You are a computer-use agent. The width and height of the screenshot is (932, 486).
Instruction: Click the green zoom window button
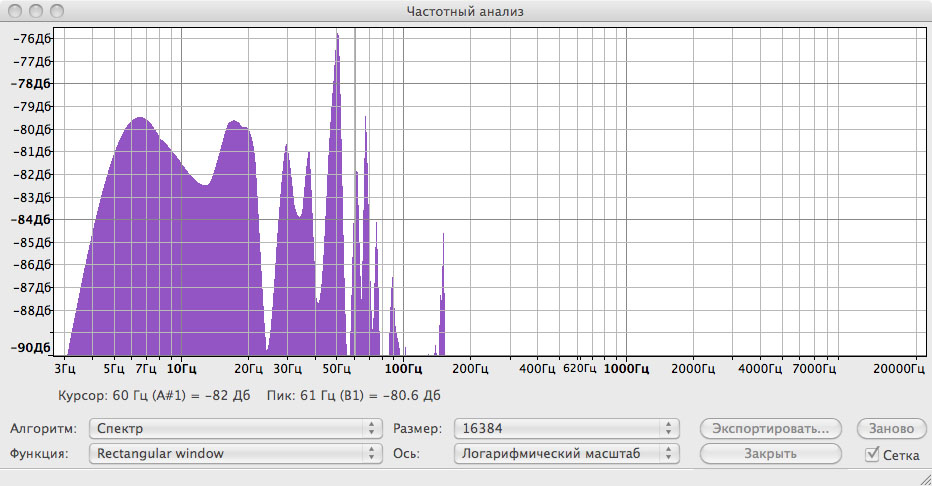[x=55, y=11]
